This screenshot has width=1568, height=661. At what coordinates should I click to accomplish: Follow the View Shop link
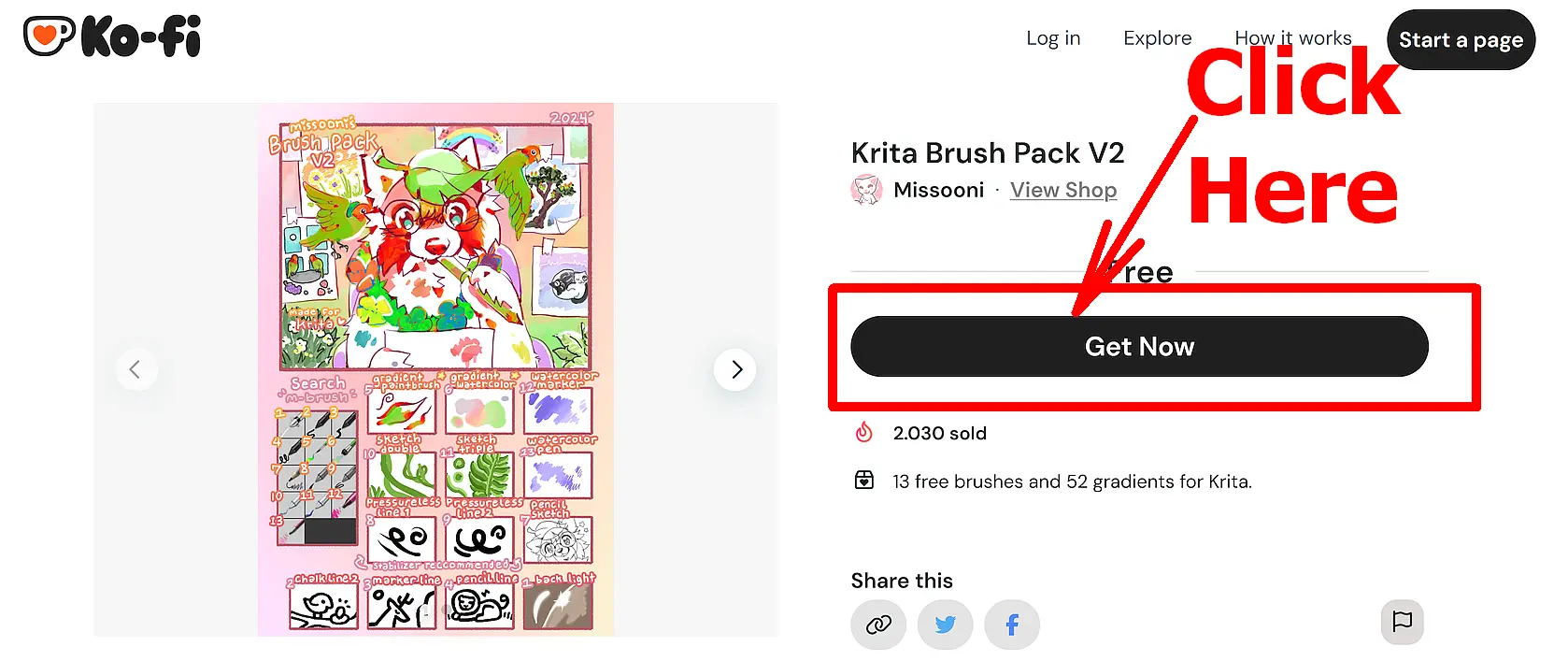coord(1062,191)
